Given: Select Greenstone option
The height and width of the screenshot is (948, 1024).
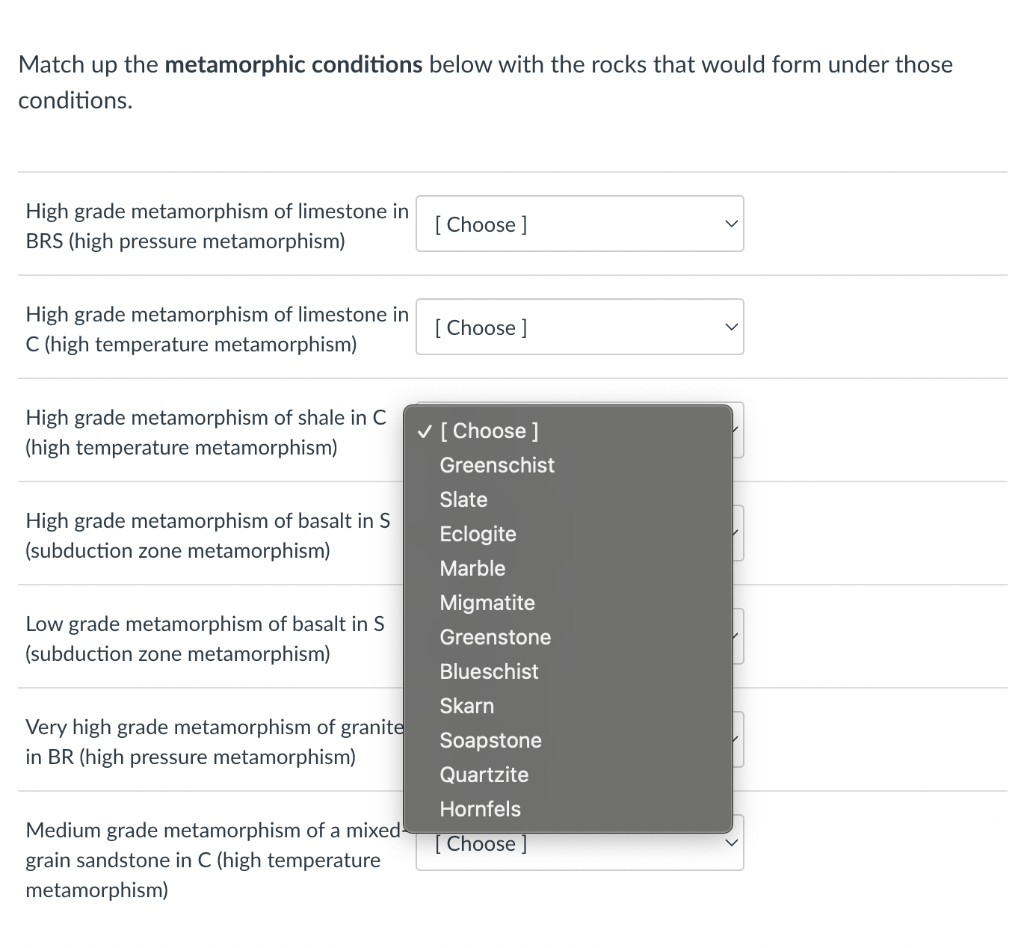Looking at the screenshot, I should pos(495,637).
